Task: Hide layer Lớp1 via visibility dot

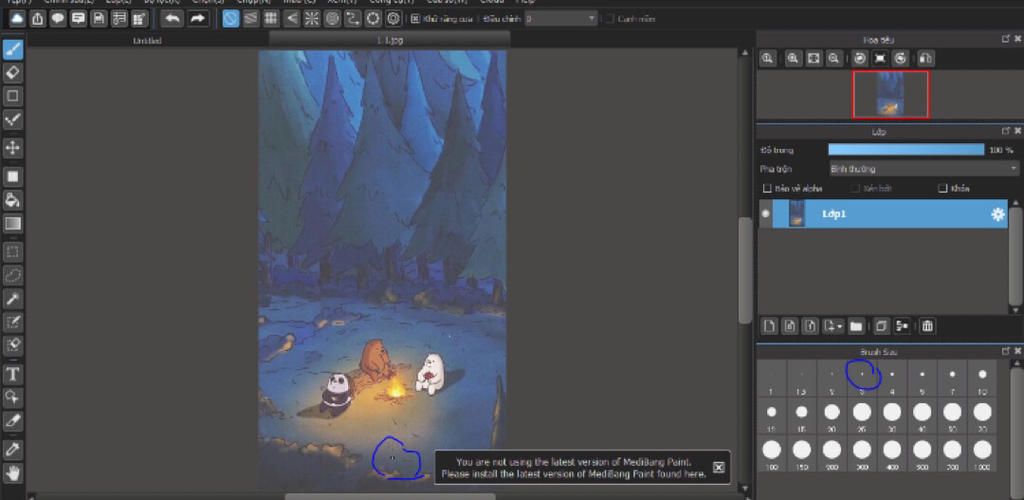Action: coord(765,214)
